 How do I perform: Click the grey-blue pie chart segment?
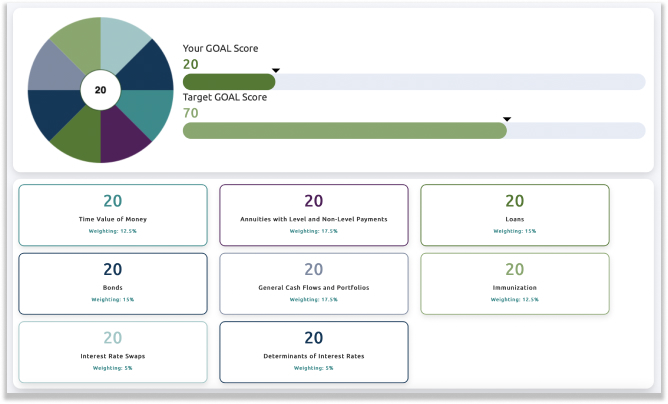[x=52, y=68]
